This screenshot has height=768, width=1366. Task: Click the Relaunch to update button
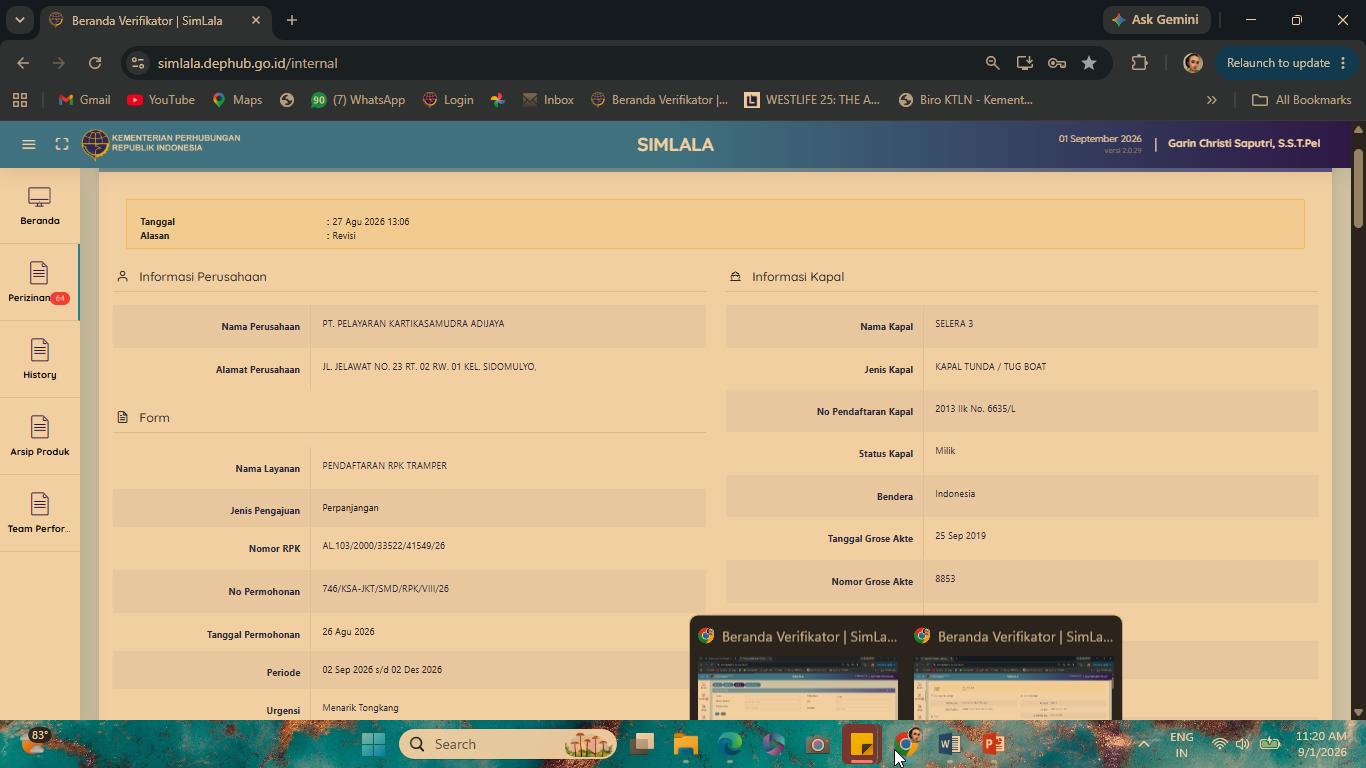(1279, 63)
